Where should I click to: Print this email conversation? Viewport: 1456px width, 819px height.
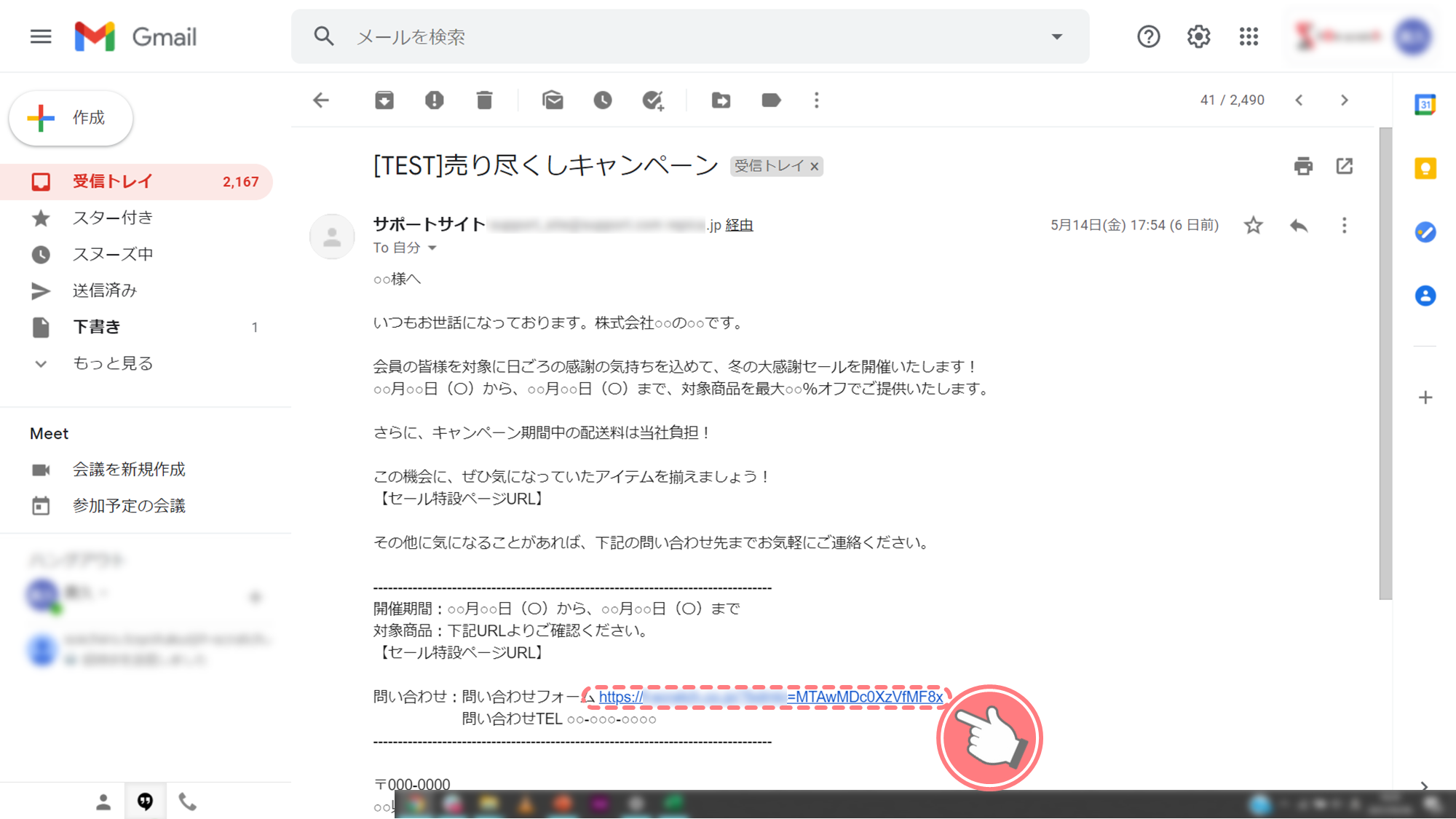coord(1303,166)
